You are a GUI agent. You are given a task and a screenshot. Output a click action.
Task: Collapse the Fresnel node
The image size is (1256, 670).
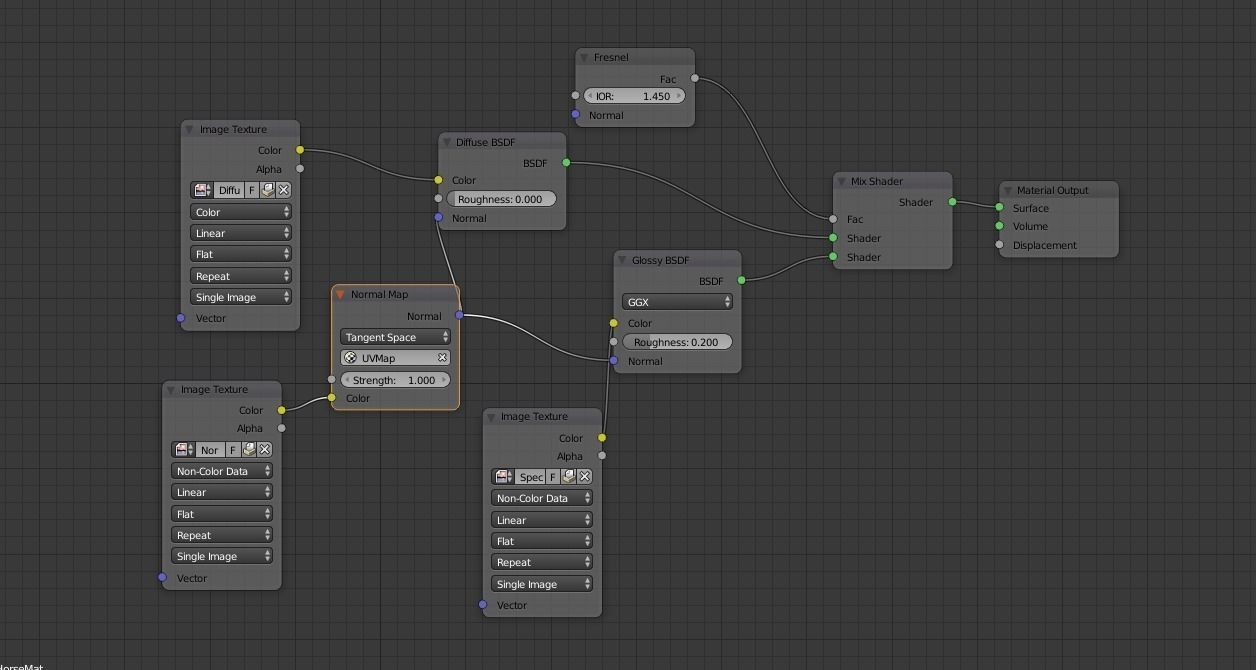584,58
